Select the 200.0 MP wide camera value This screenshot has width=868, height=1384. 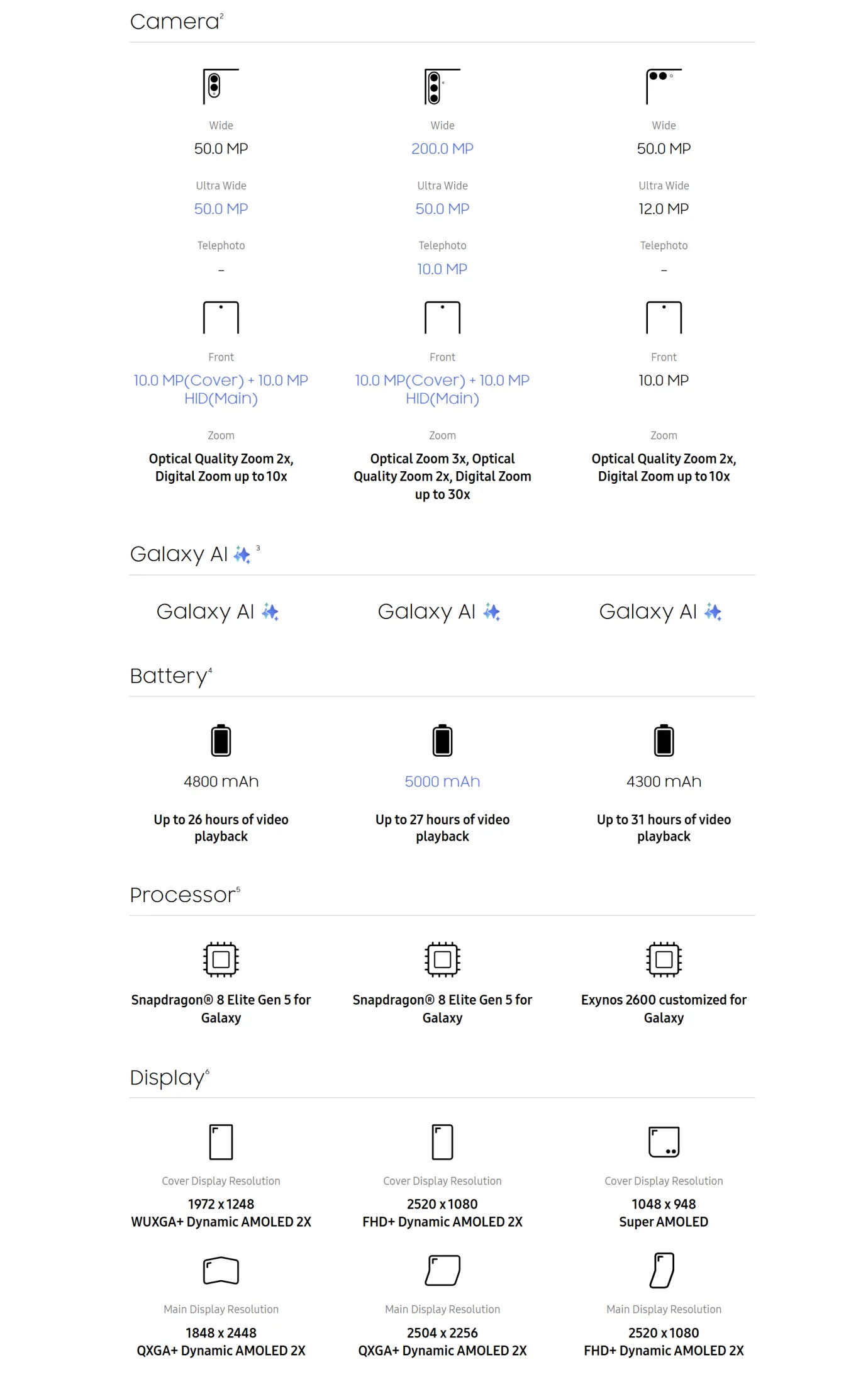point(442,148)
